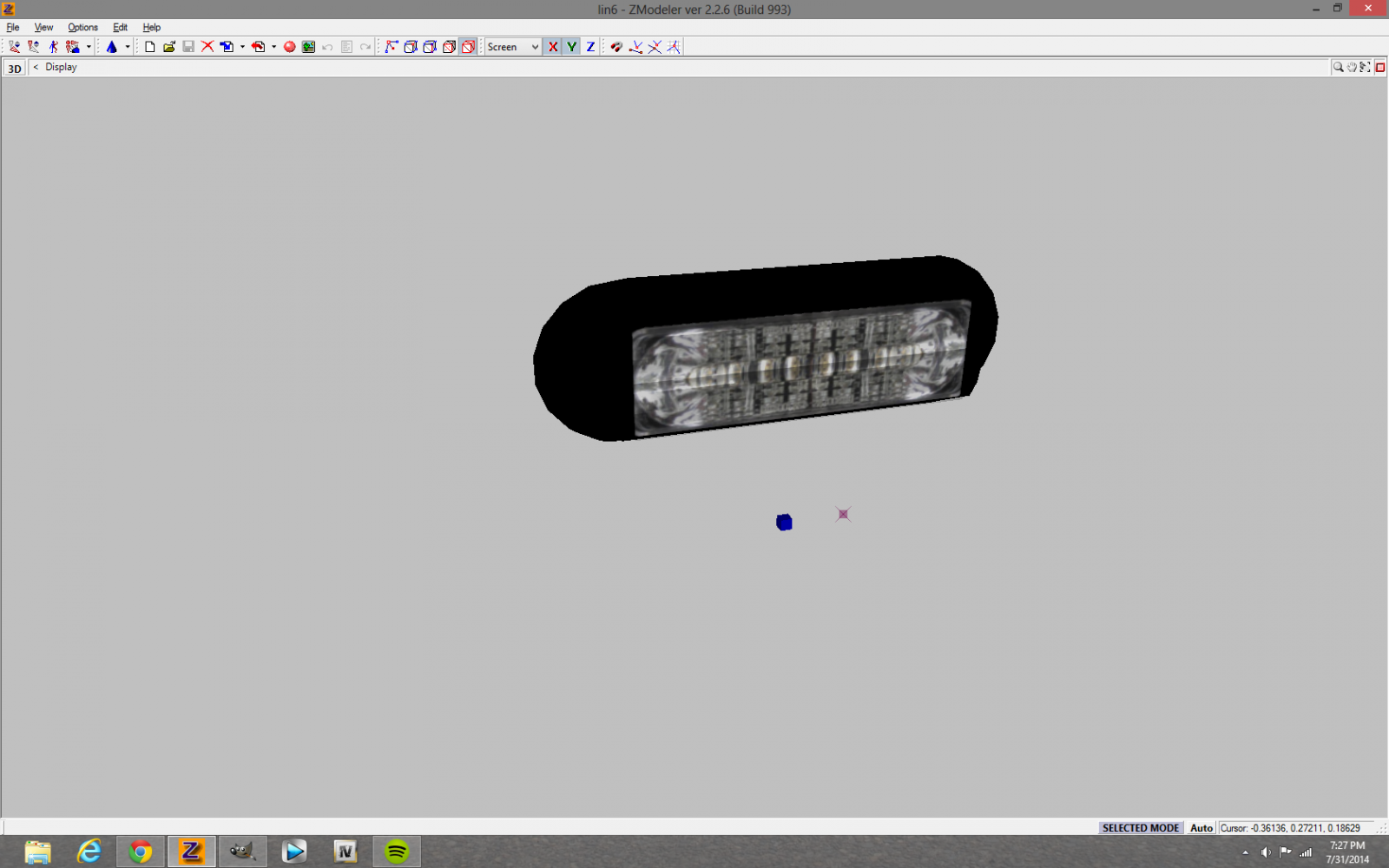Open the Options menu
Image resolution: width=1389 pixels, height=868 pixels.
[x=82, y=27]
